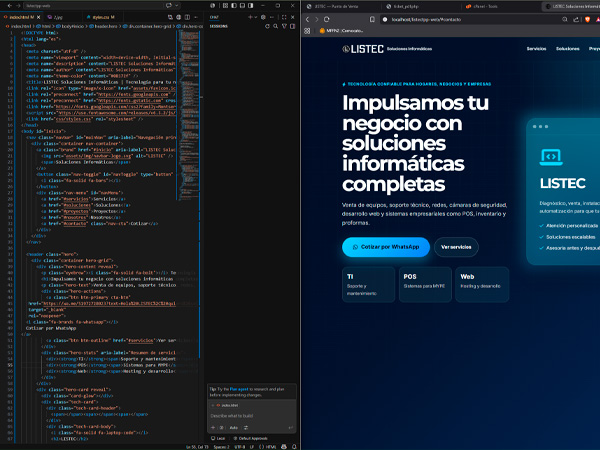Click the VS Code command center search box
This screenshot has width=600, height=450.
coord(94,6)
